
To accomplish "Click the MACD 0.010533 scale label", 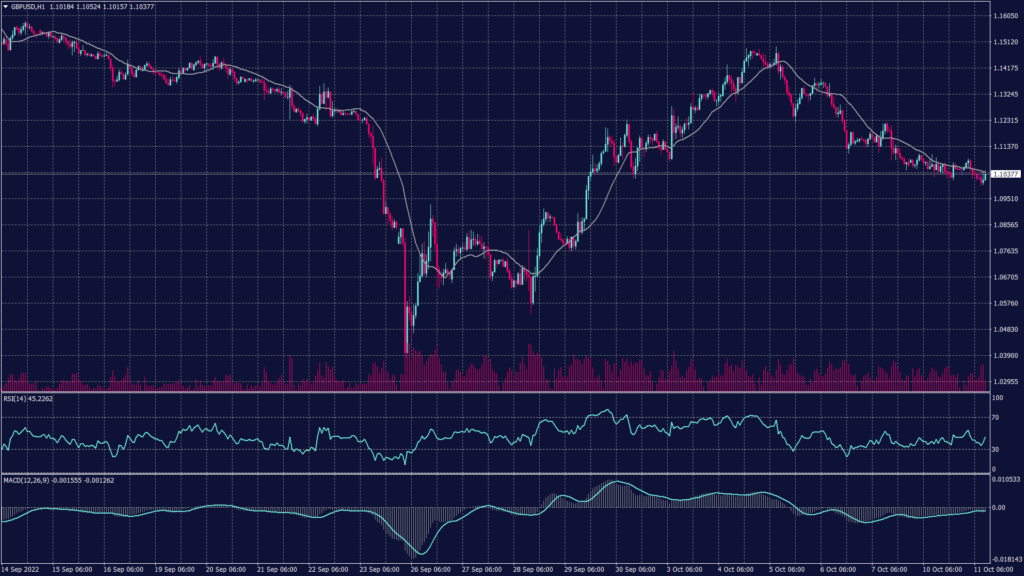I will (1005, 480).
